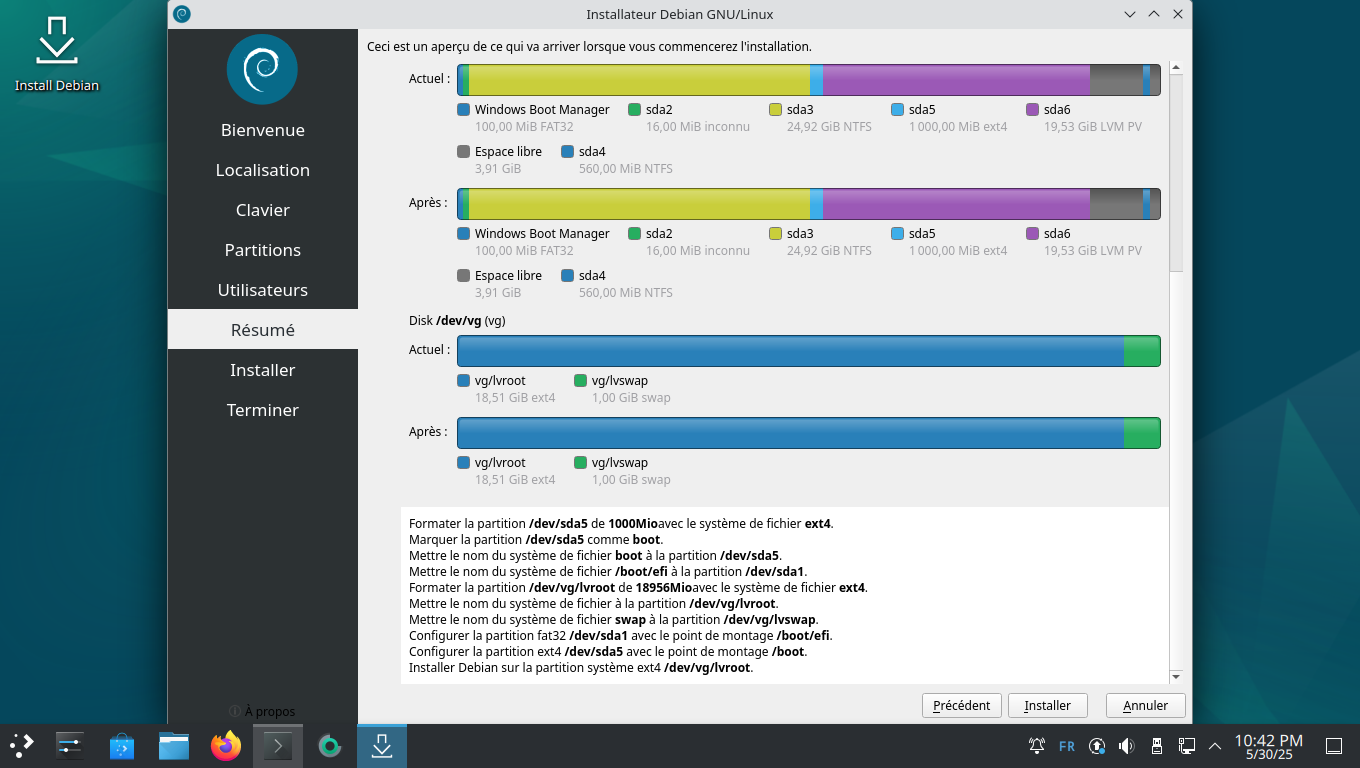The width and height of the screenshot is (1360, 768).
Task: Click 'Configurer la partition fat32 /dev/sda1' line
Action: click(x=620, y=635)
